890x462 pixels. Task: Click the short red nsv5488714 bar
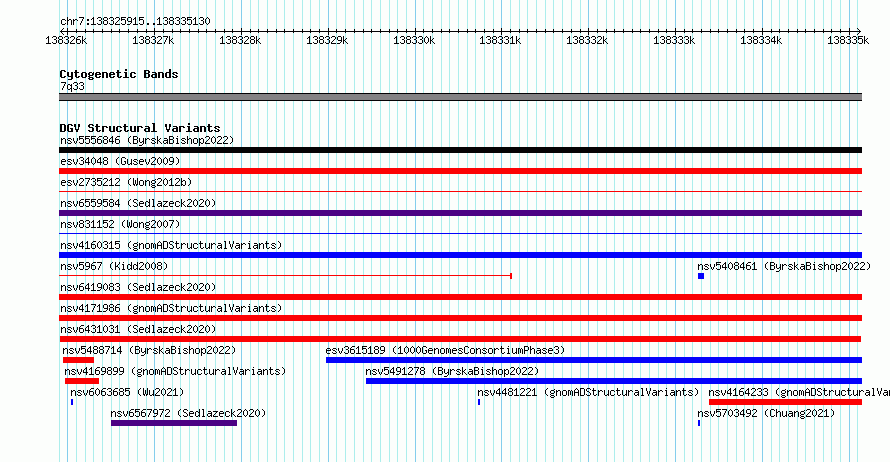(x=78, y=360)
